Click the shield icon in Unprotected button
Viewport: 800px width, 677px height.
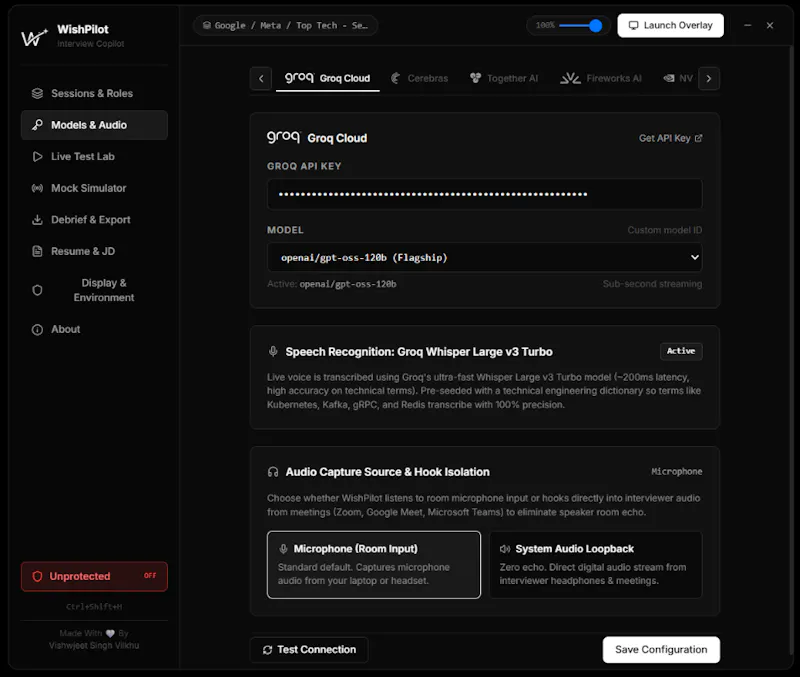(x=37, y=576)
